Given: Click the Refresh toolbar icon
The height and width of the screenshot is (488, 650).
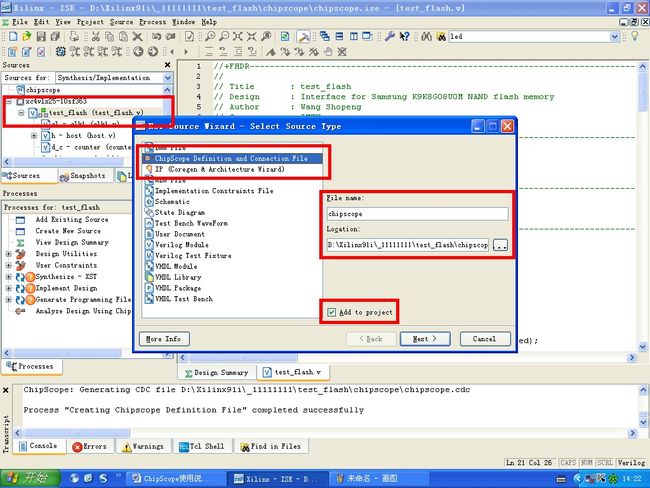Looking at the screenshot, I should click(285, 36).
